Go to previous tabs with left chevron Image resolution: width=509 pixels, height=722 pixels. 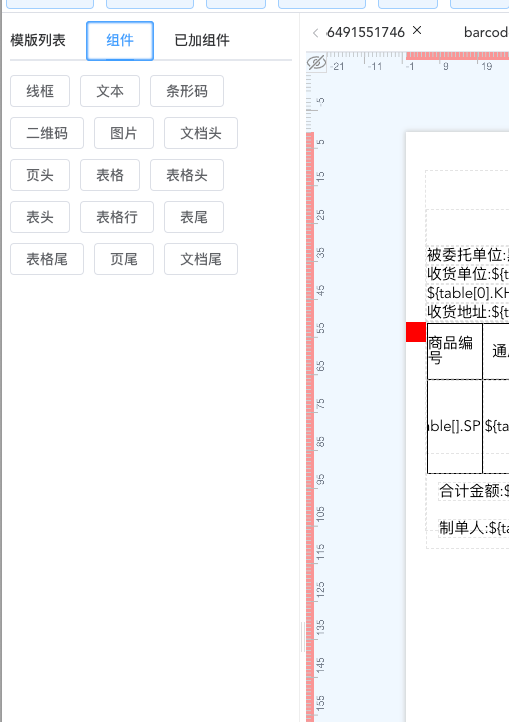coord(316,33)
